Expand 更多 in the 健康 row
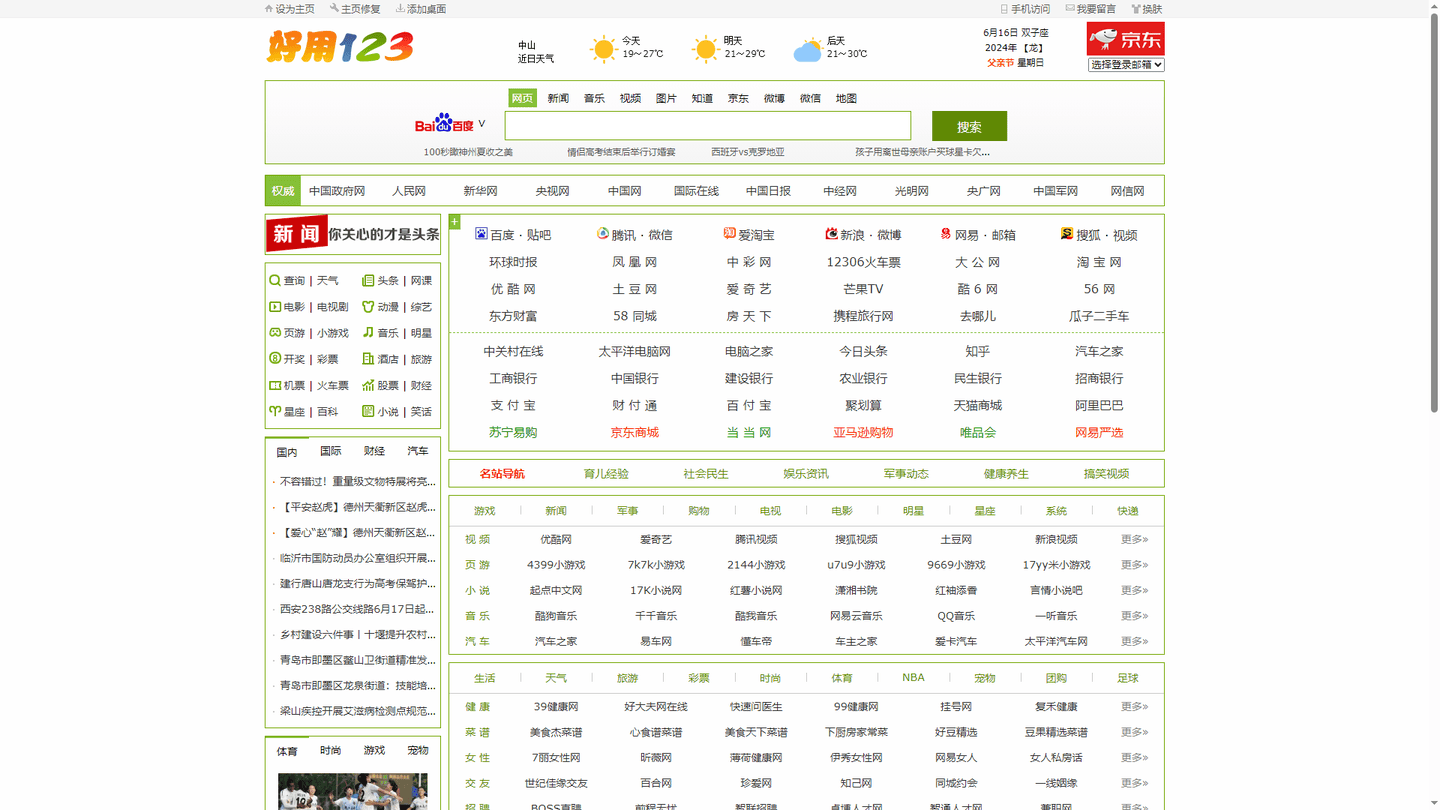The width and height of the screenshot is (1440, 810). point(1134,706)
